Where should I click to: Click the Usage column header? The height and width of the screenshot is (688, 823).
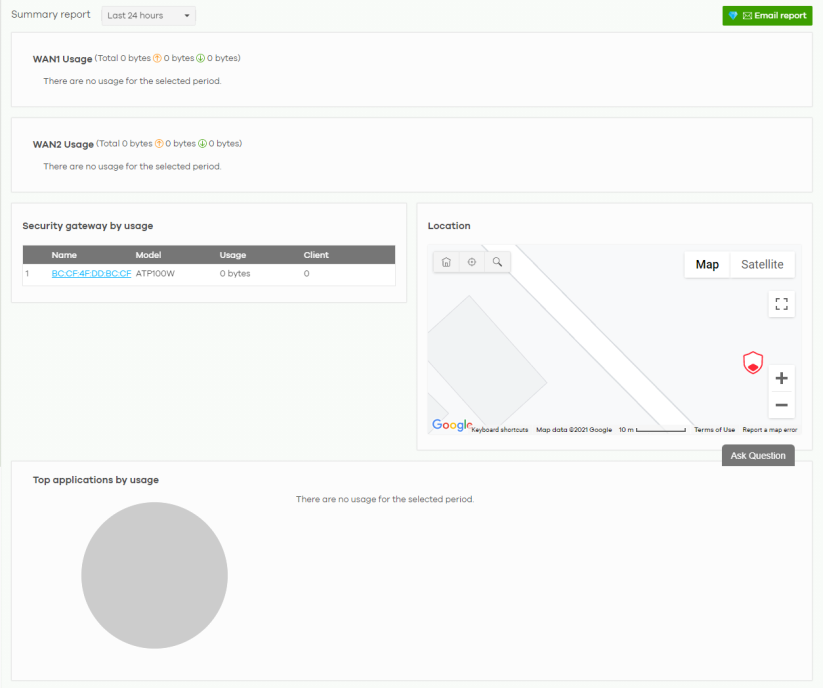(x=233, y=255)
